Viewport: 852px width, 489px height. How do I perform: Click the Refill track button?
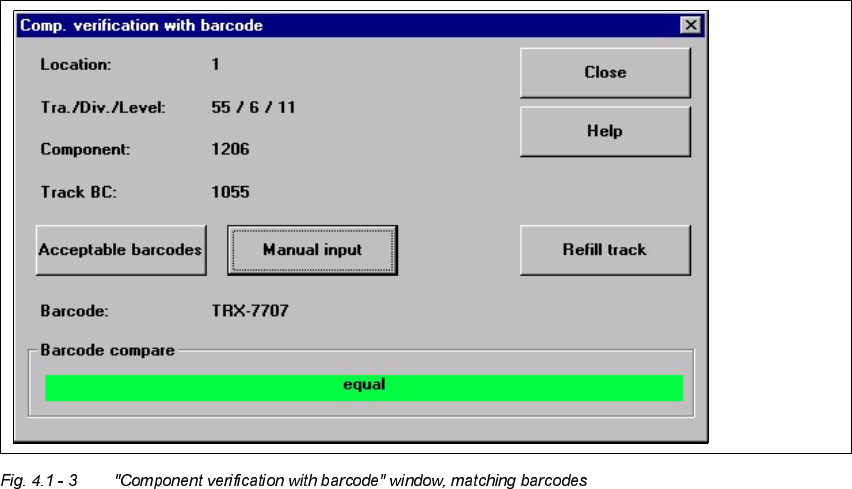(605, 250)
